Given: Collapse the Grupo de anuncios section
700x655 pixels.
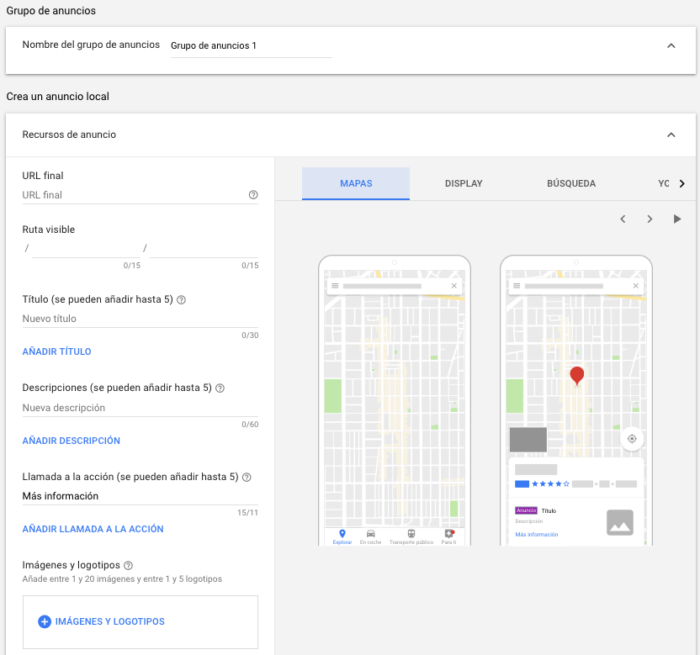Looking at the screenshot, I should 670,45.
